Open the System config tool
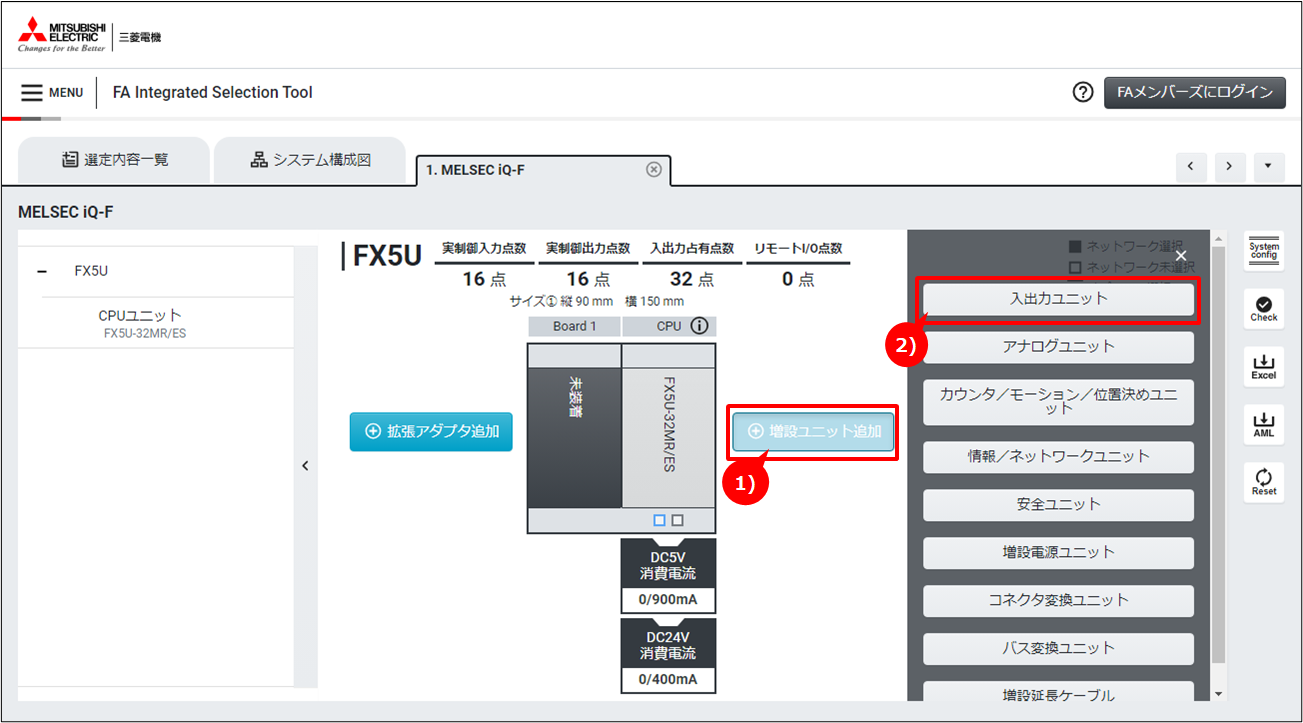Screen dimensions: 1303x723 pos(1264,251)
